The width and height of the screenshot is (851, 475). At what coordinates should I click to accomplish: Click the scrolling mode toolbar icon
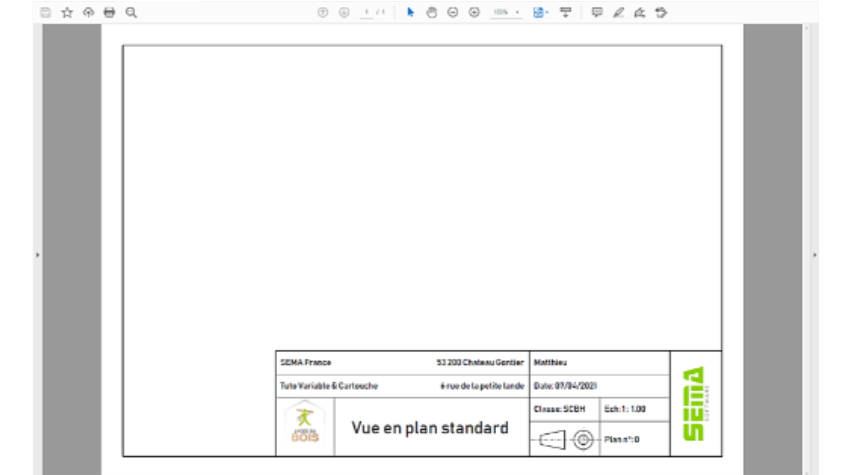tap(566, 12)
